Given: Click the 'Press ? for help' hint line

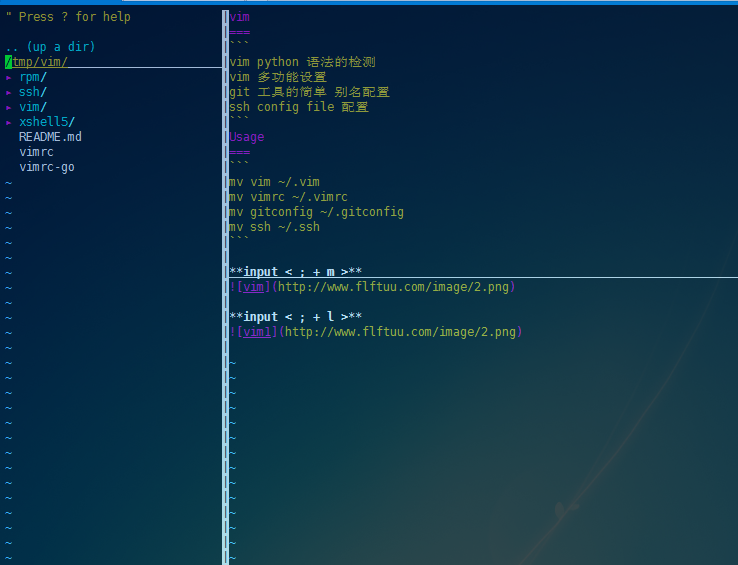Looking at the screenshot, I should (68, 17).
